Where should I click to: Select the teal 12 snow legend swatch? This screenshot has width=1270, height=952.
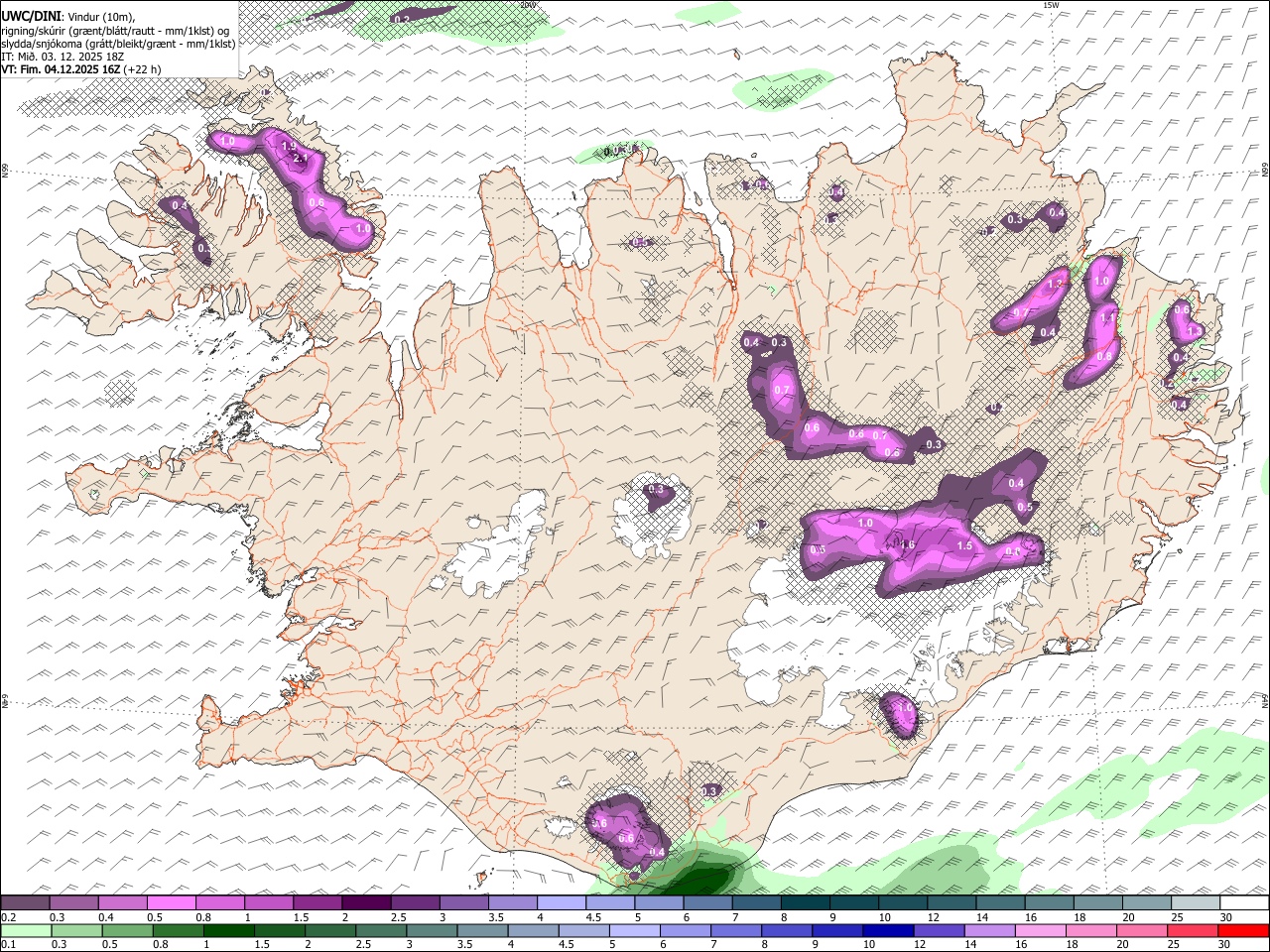(951, 903)
